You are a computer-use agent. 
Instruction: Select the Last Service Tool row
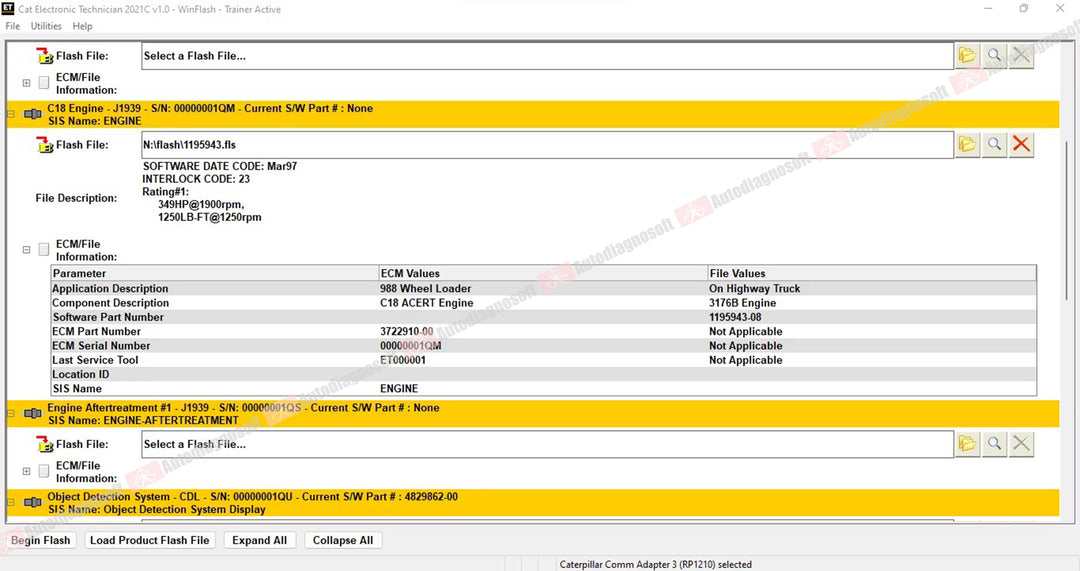coord(543,360)
